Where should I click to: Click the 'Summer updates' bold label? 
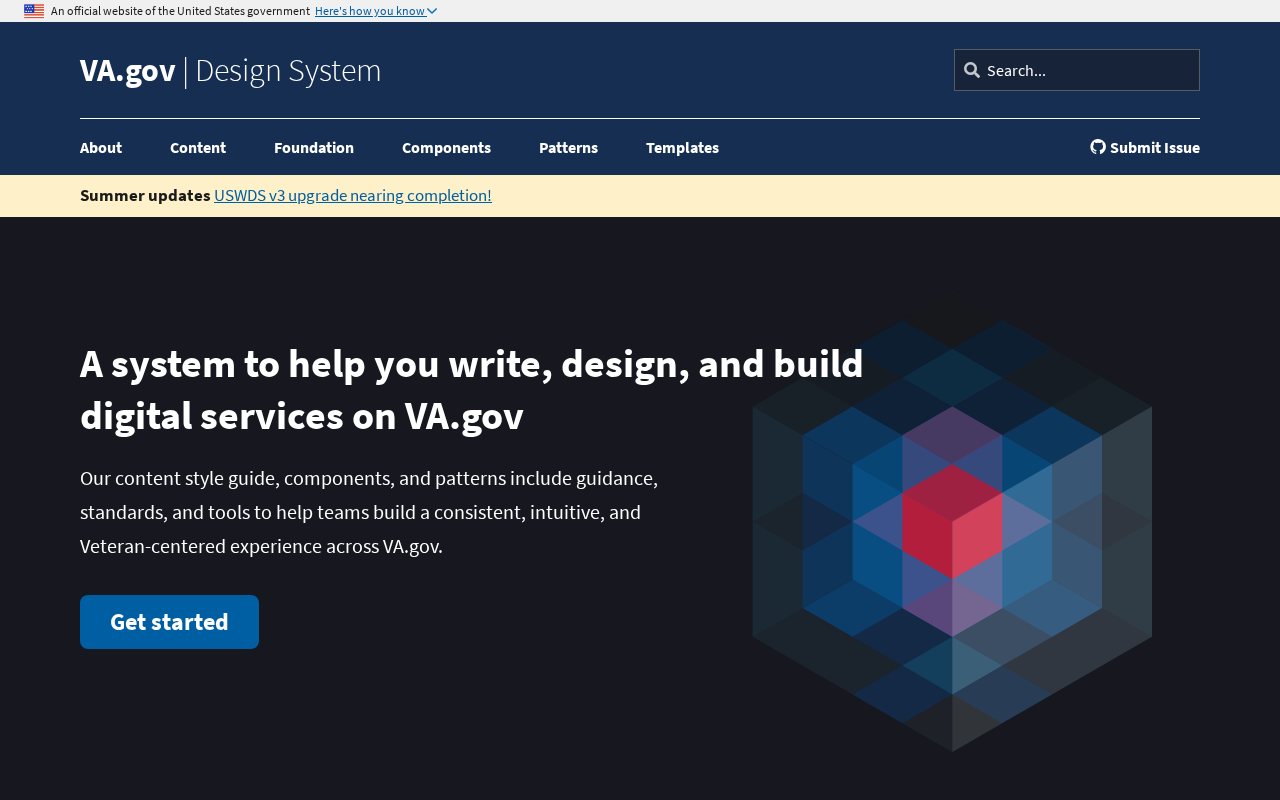coord(145,195)
